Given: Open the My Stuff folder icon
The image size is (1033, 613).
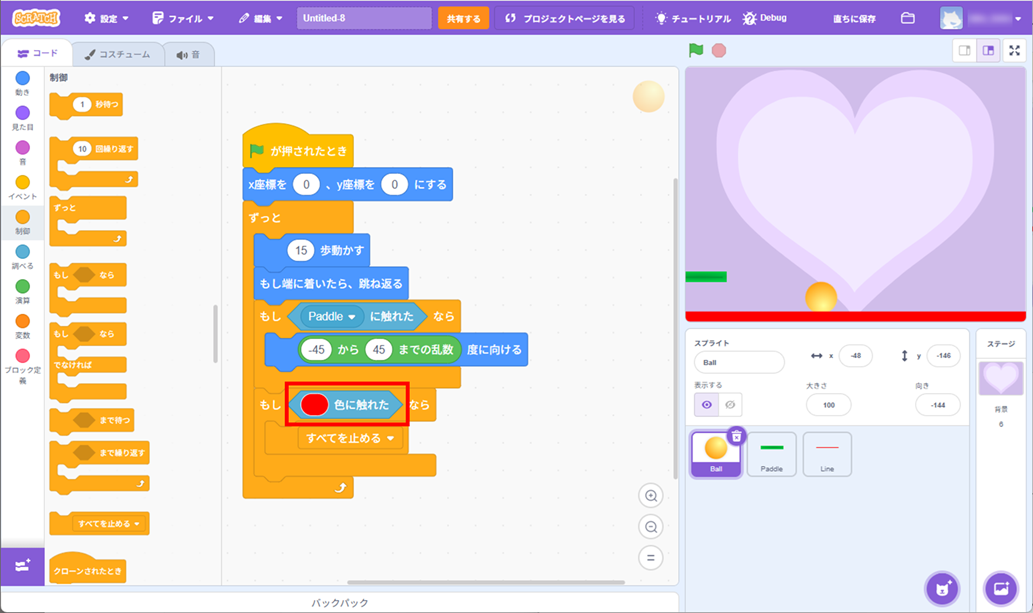Looking at the screenshot, I should 908,18.
